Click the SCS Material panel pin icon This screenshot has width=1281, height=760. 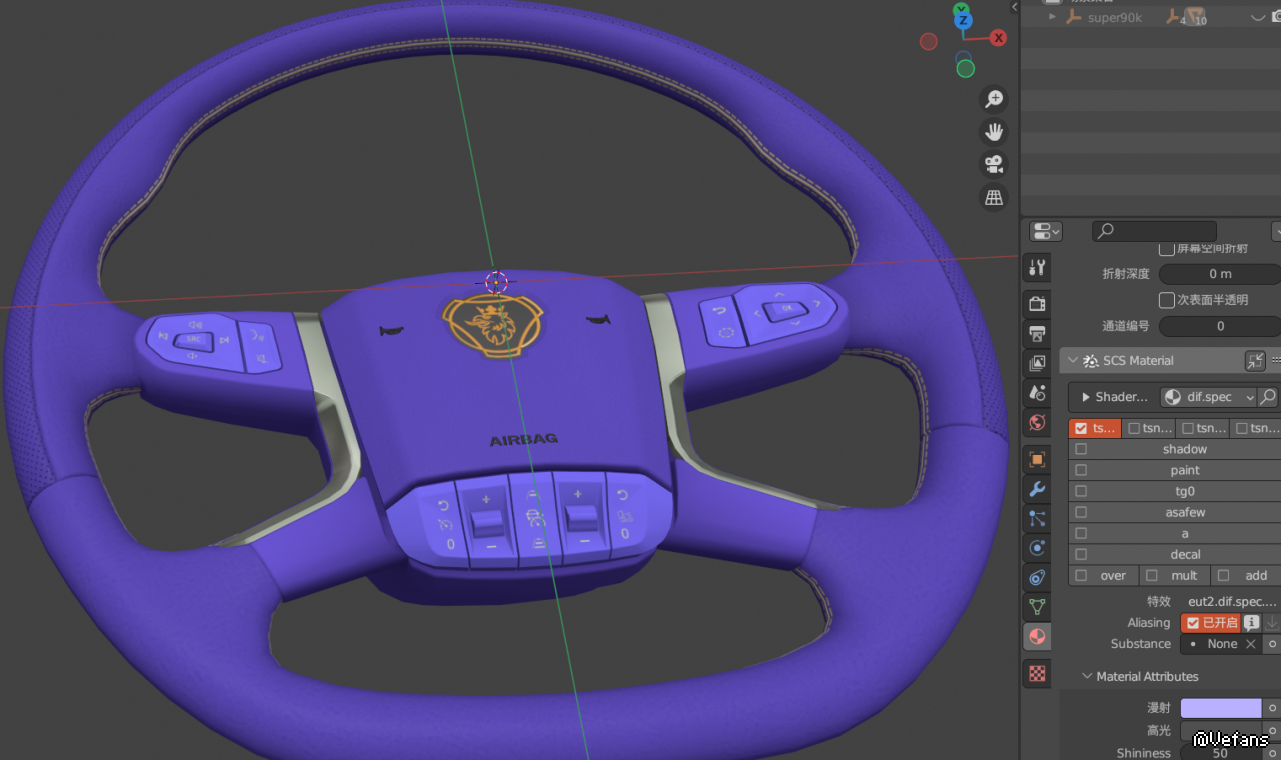(1255, 361)
